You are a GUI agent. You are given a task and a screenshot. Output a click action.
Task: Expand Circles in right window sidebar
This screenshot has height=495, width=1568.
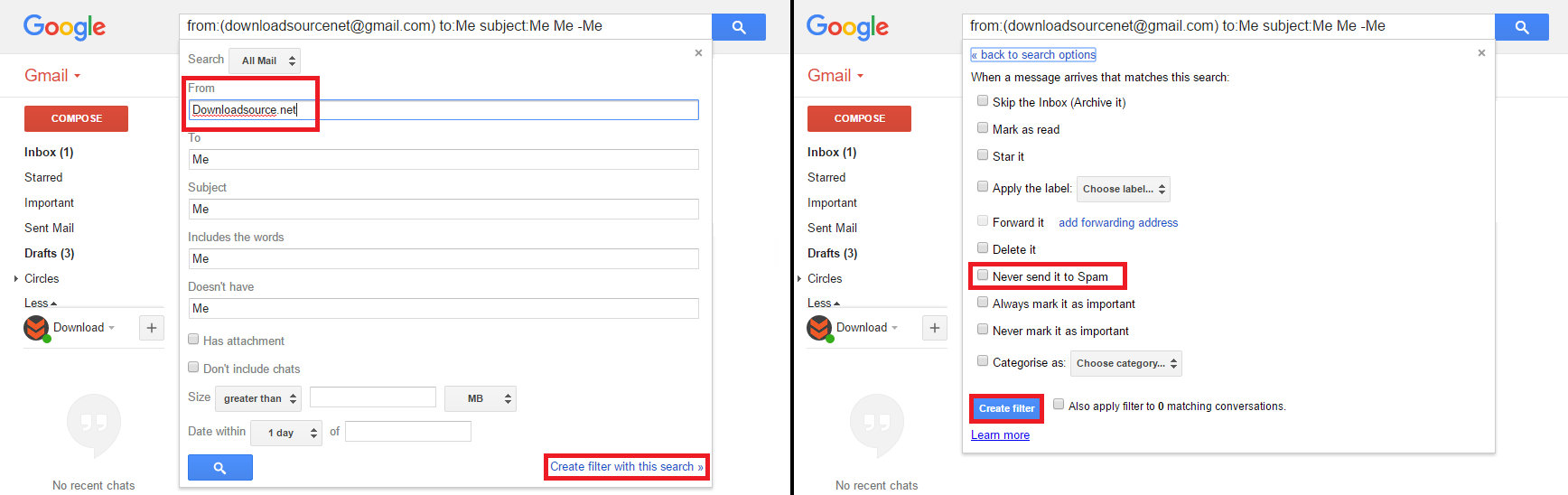(799, 279)
